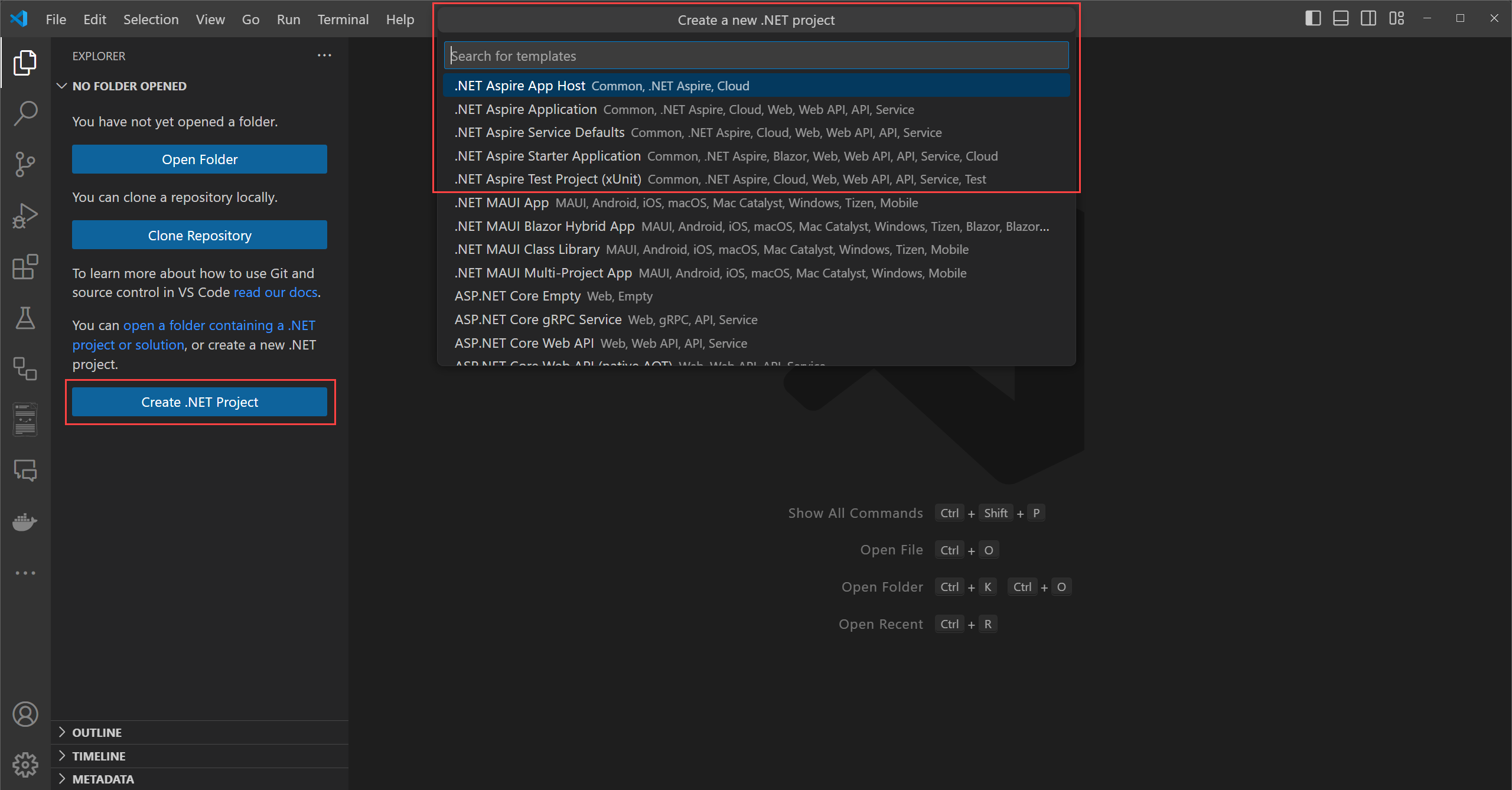Select ASP.NET Core Empty template
The width and height of the screenshot is (1512, 790).
click(756, 296)
